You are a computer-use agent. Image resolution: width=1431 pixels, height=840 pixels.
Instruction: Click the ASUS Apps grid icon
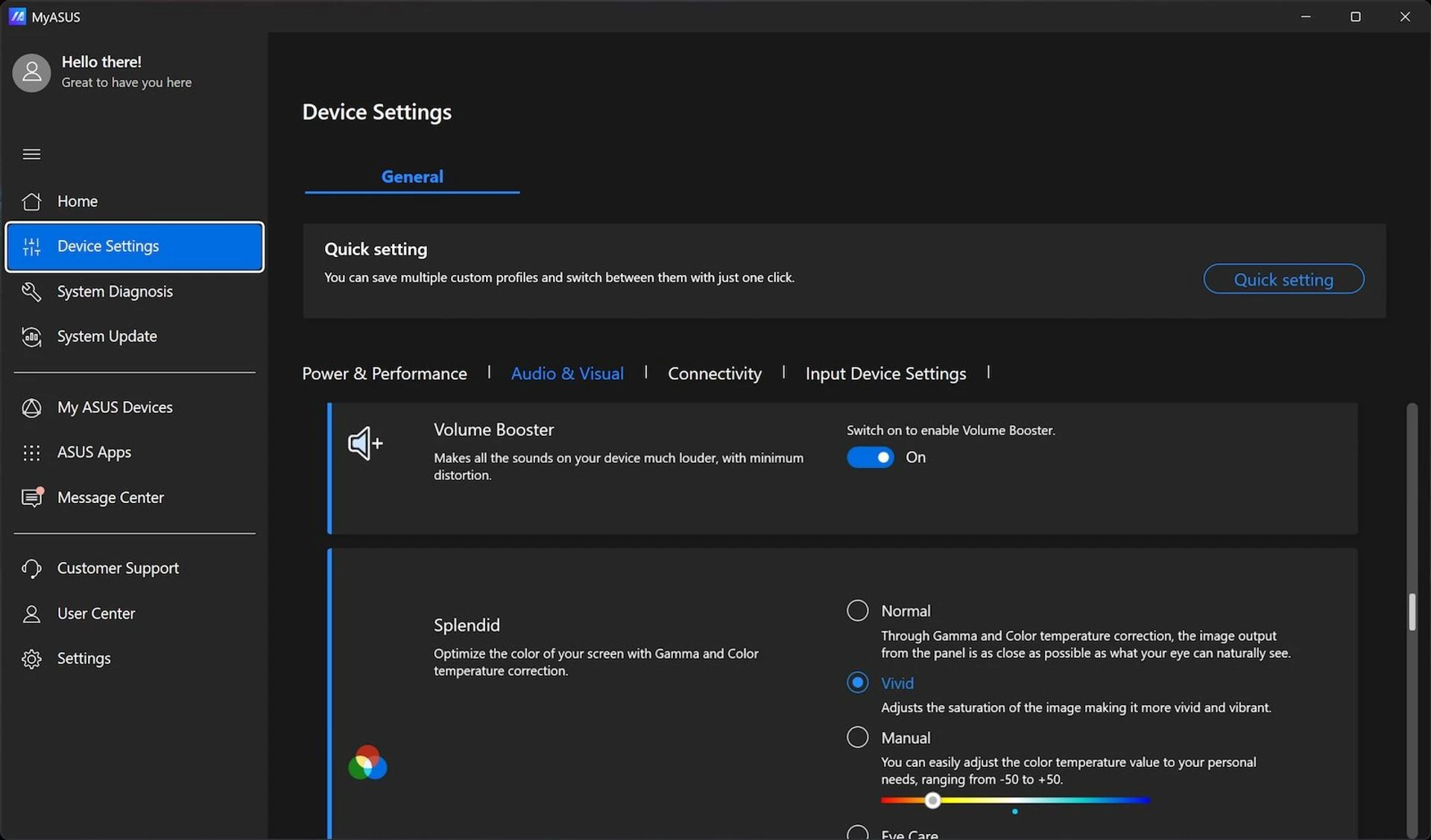pyautogui.click(x=31, y=452)
